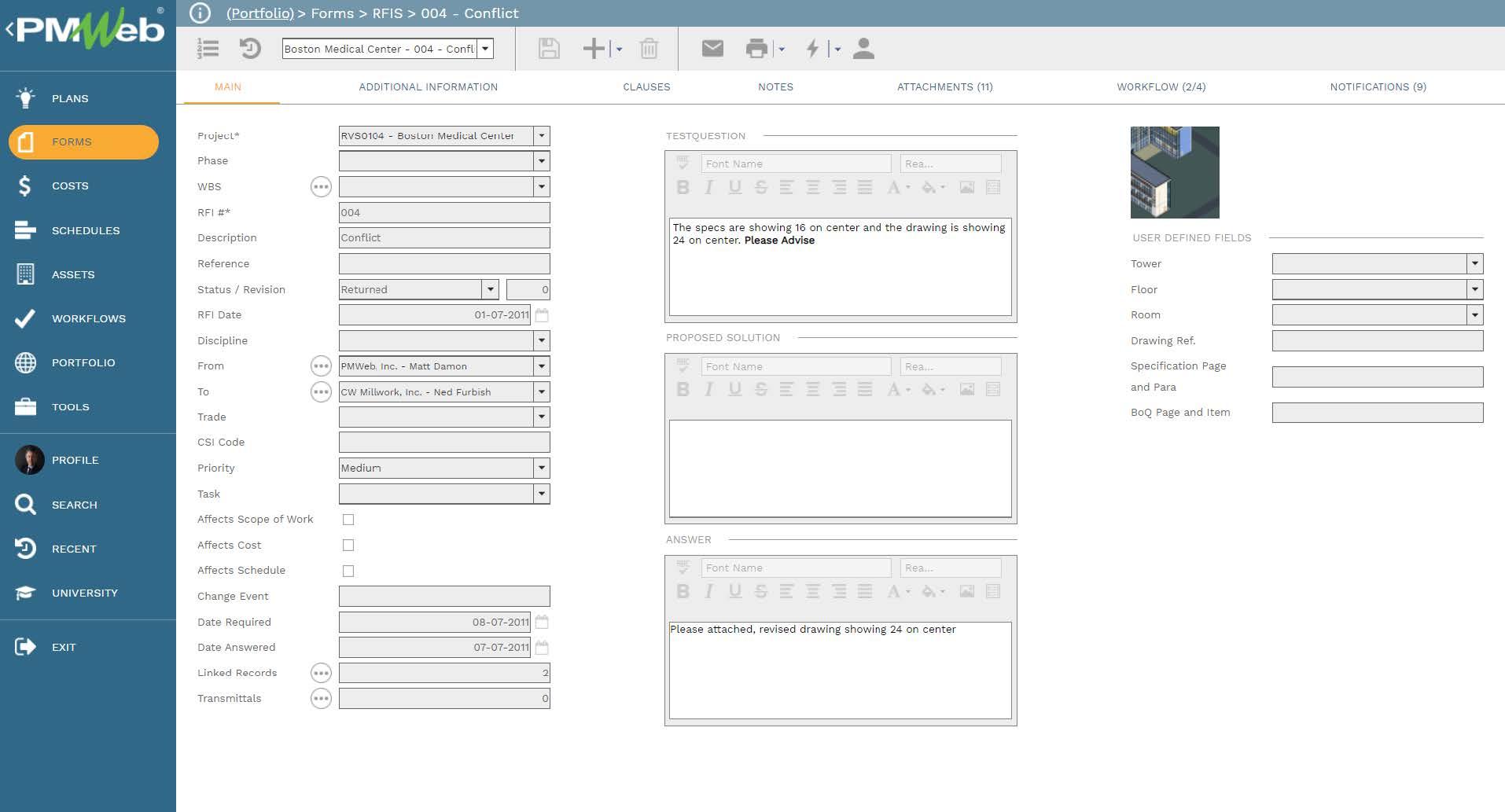The image size is (1505, 812).
Task: Open Notifications (9) tab
Action: click(x=1378, y=87)
